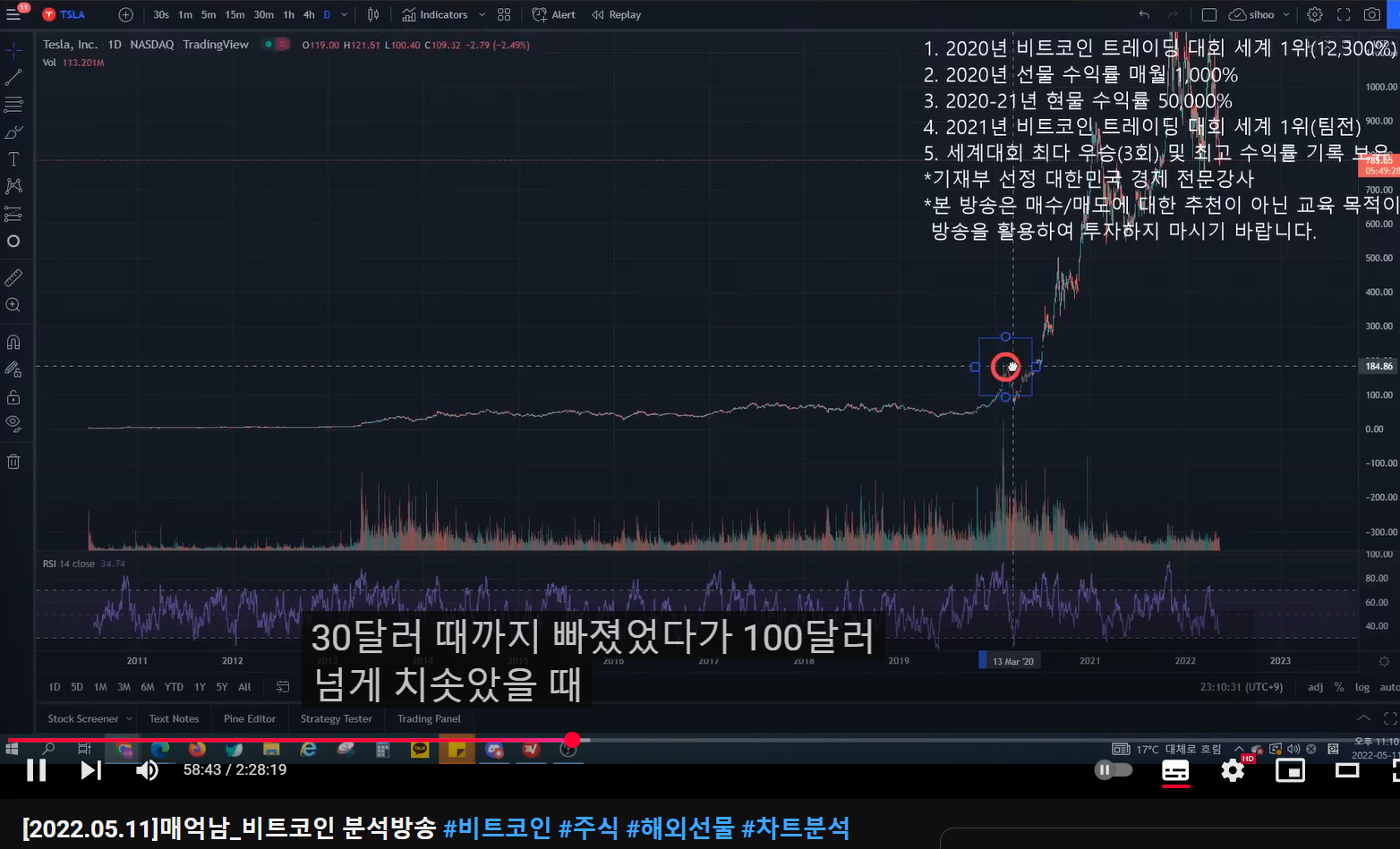Image resolution: width=1400 pixels, height=849 pixels.
Task: Select the 5m timeframe
Action: (x=209, y=14)
